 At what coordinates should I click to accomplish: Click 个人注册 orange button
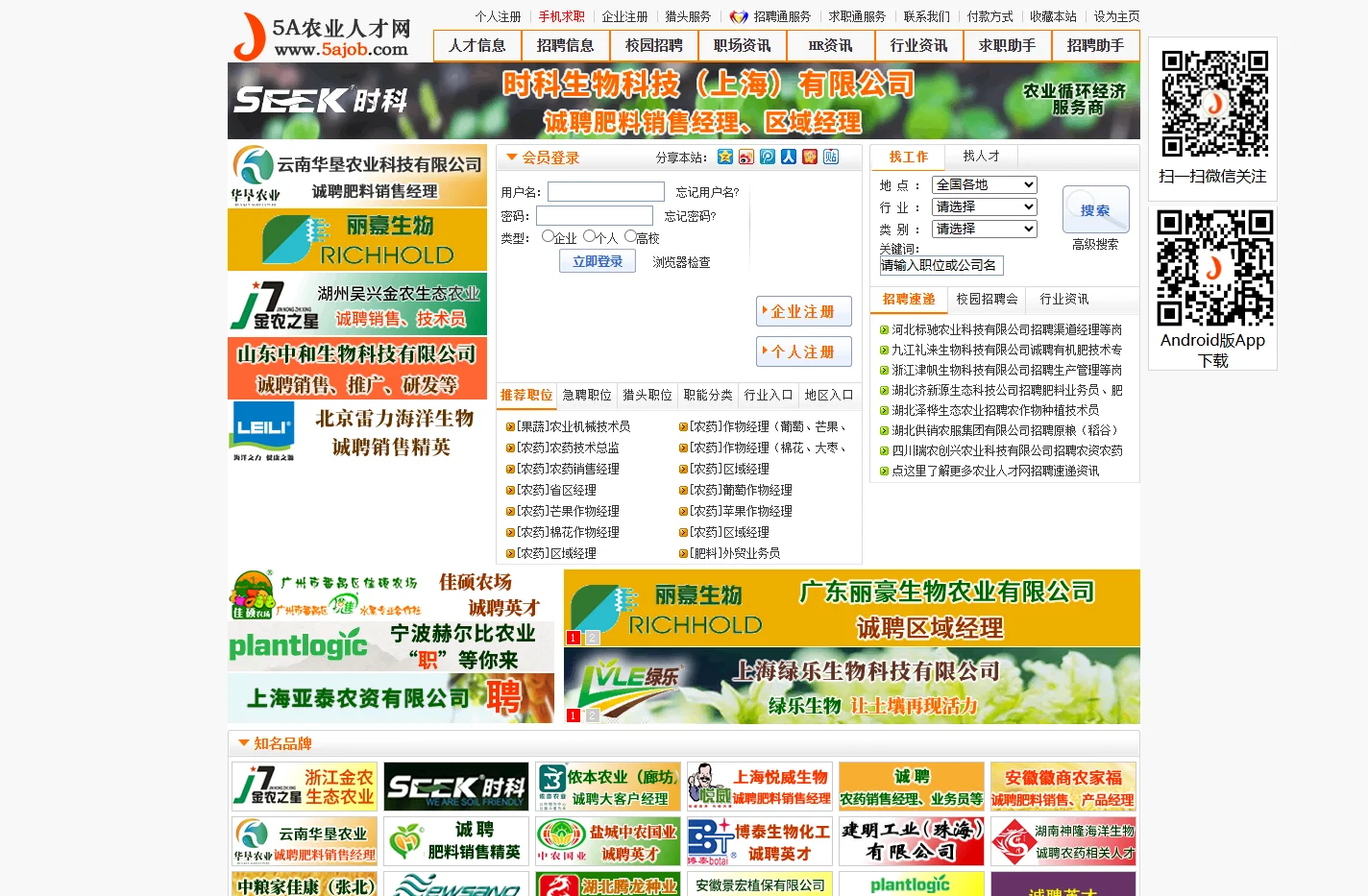point(804,351)
